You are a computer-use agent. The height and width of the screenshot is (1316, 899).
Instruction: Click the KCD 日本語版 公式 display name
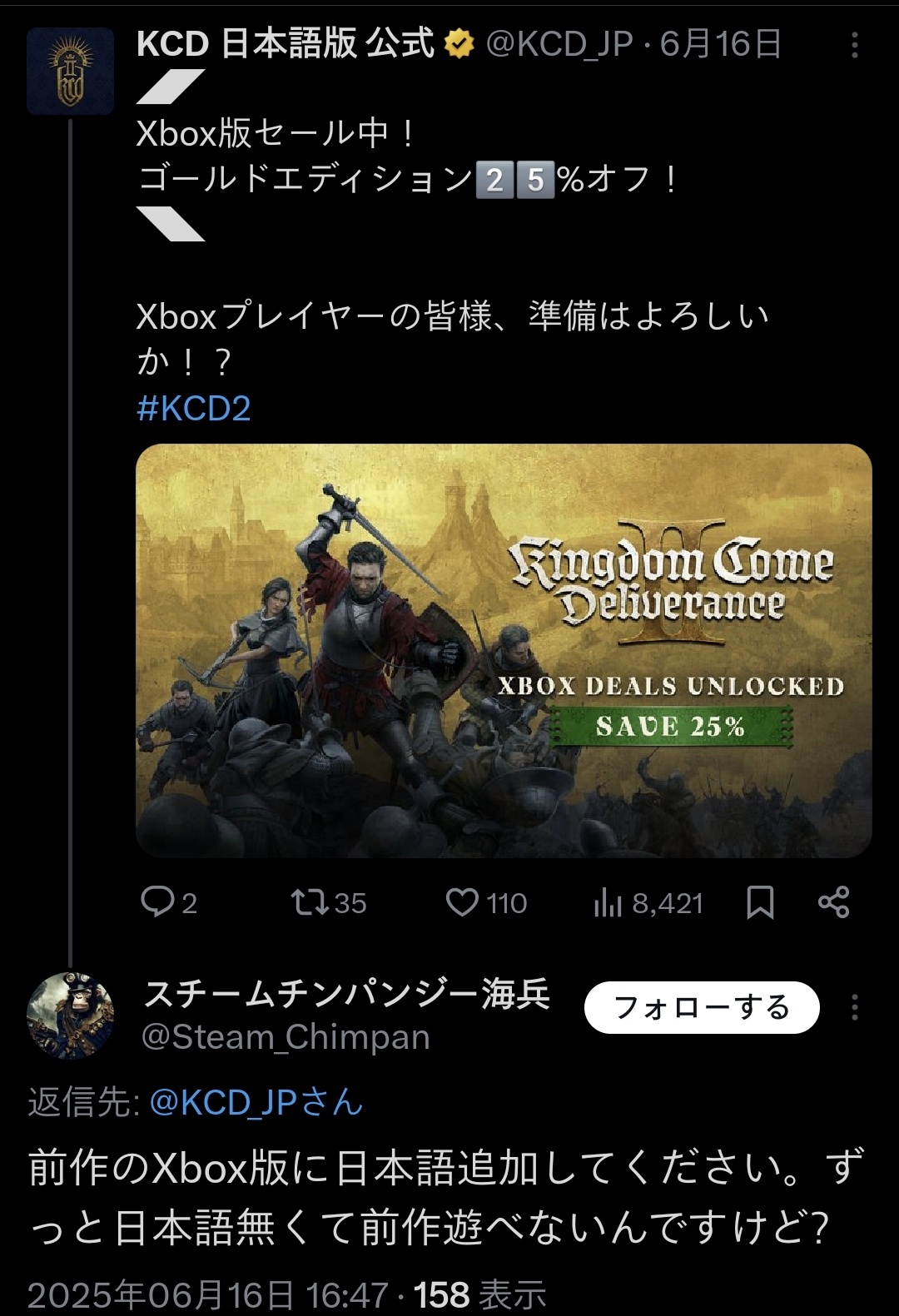(285, 44)
